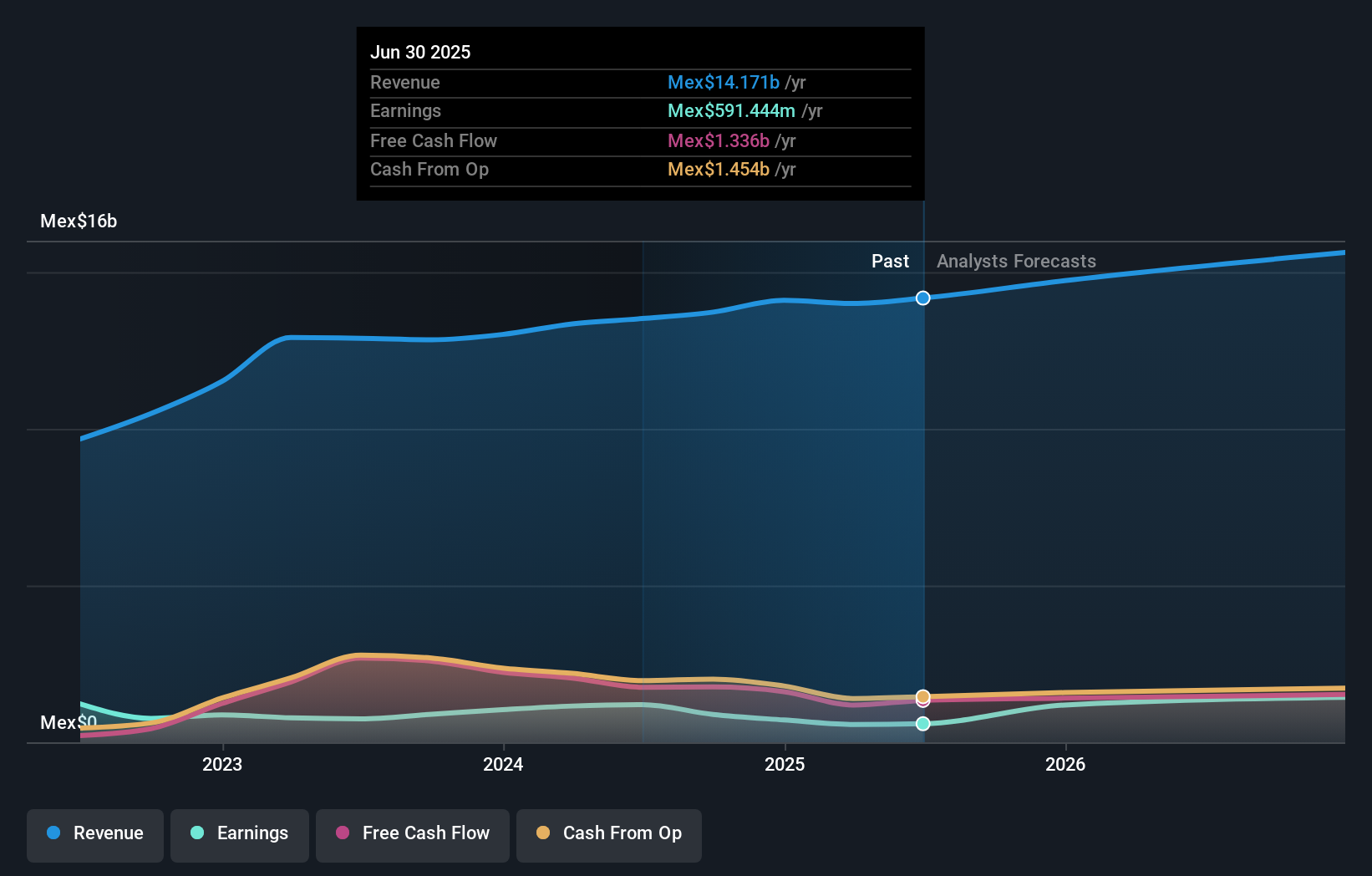Click the Free Cash Flow label in tooltip

click(x=434, y=140)
